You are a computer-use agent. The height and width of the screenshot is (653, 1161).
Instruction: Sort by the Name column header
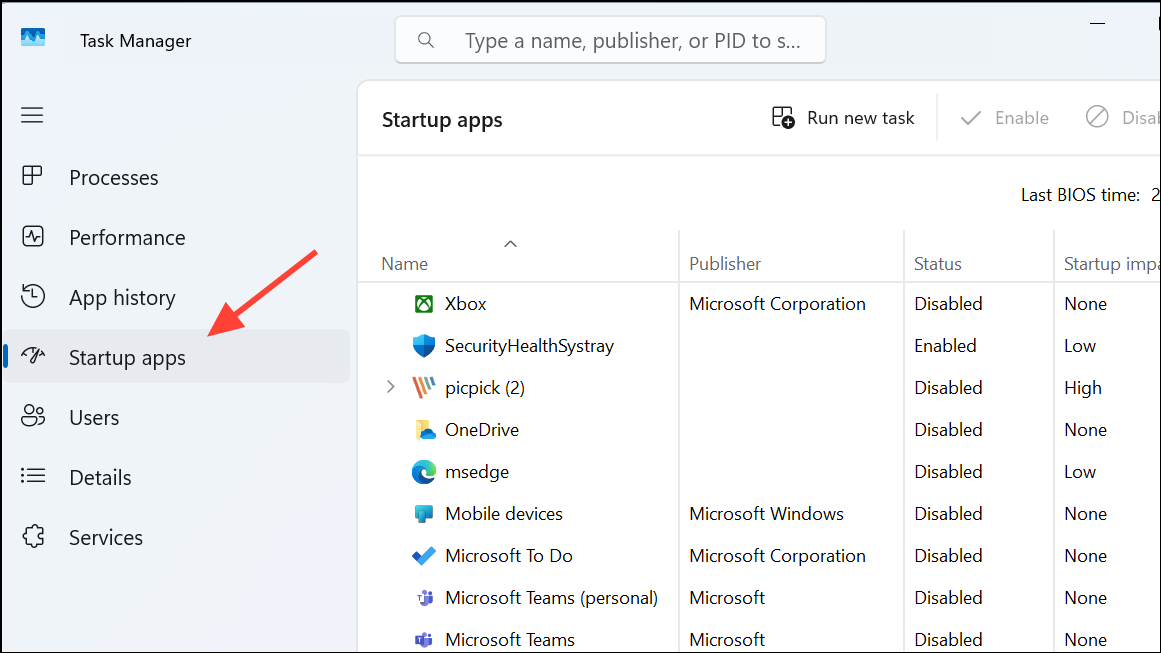[404, 264]
